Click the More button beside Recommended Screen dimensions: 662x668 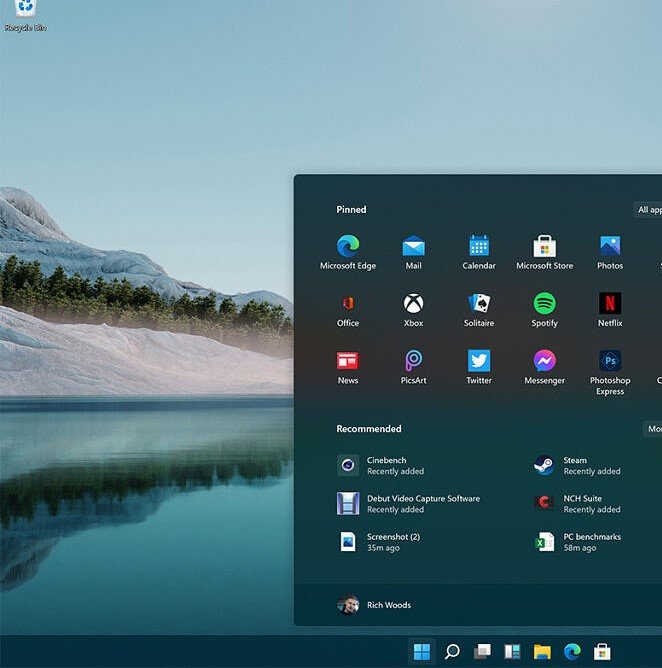(653, 429)
